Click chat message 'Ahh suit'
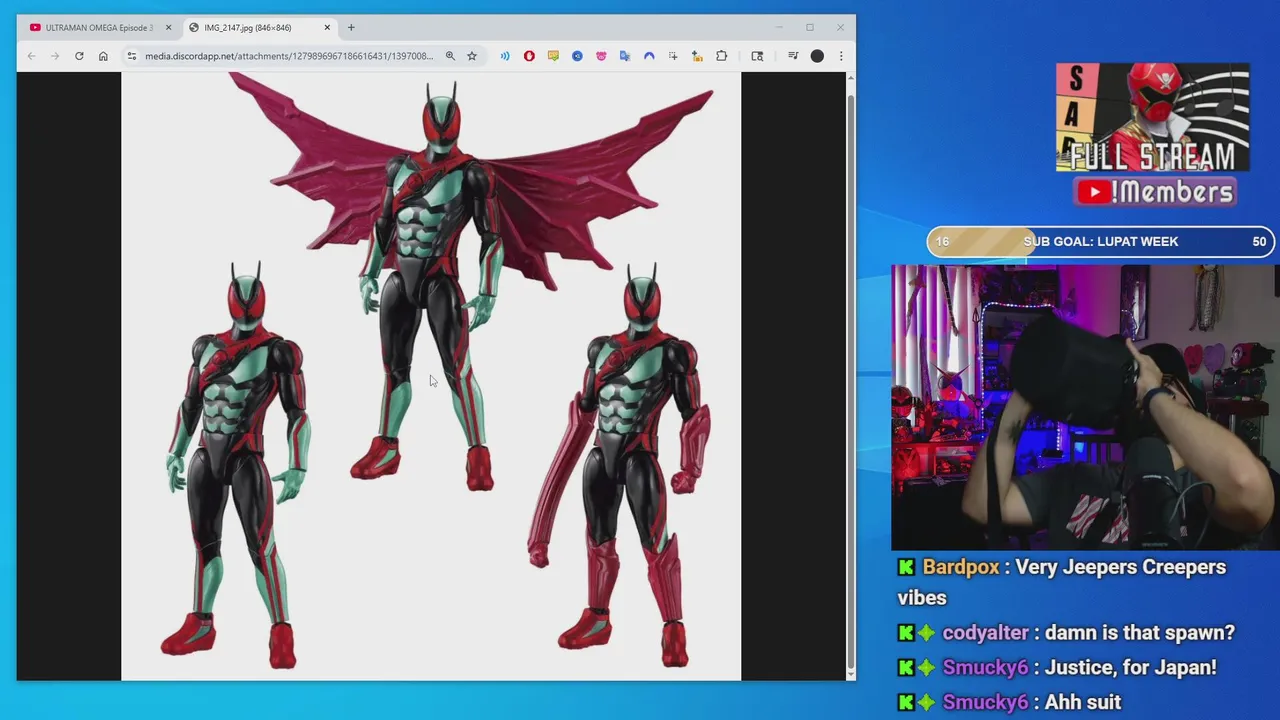The image size is (1280, 720). 1082,702
